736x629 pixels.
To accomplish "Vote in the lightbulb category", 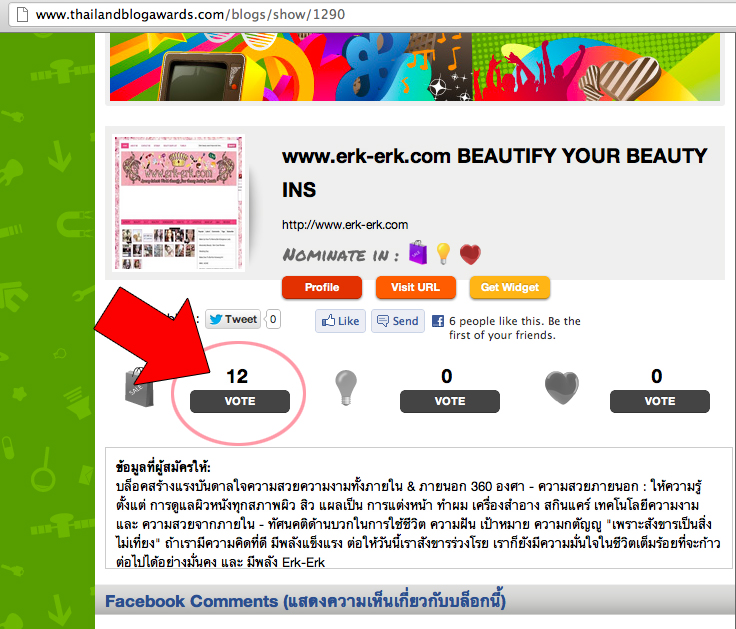I will point(450,401).
